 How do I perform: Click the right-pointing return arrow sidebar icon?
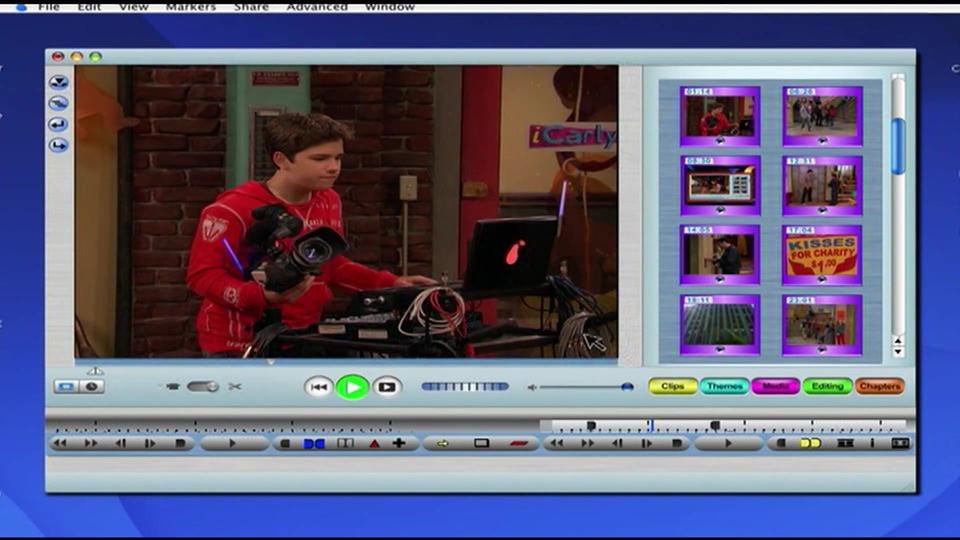pos(59,145)
